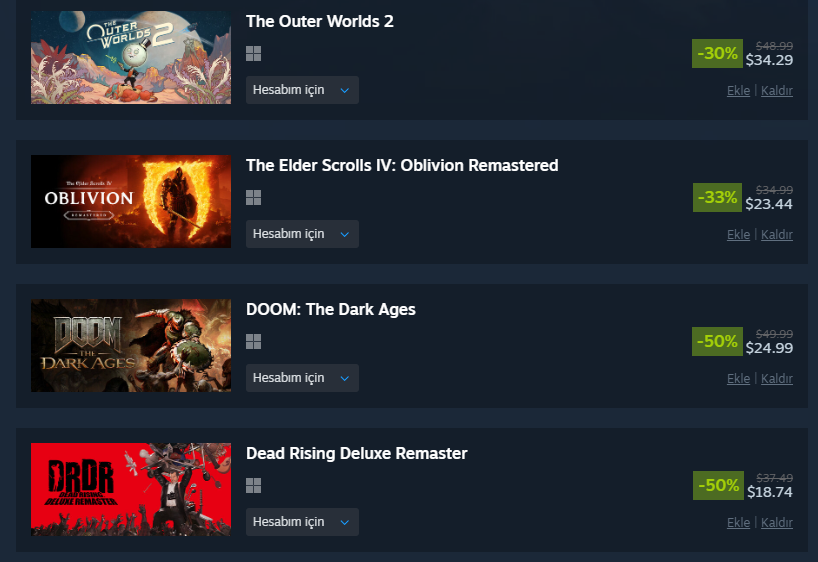818x562 pixels.
Task: Click the 'Ekle' link for Oblivion Remastered
Action: click(738, 235)
